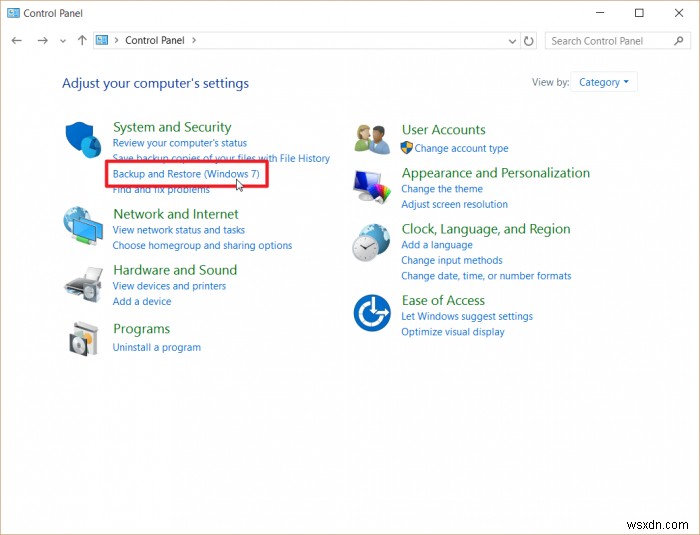Open Clock, Language, and Region category
This screenshot has width=700, height=535.
pyautogui.click(x=486, y=229)
